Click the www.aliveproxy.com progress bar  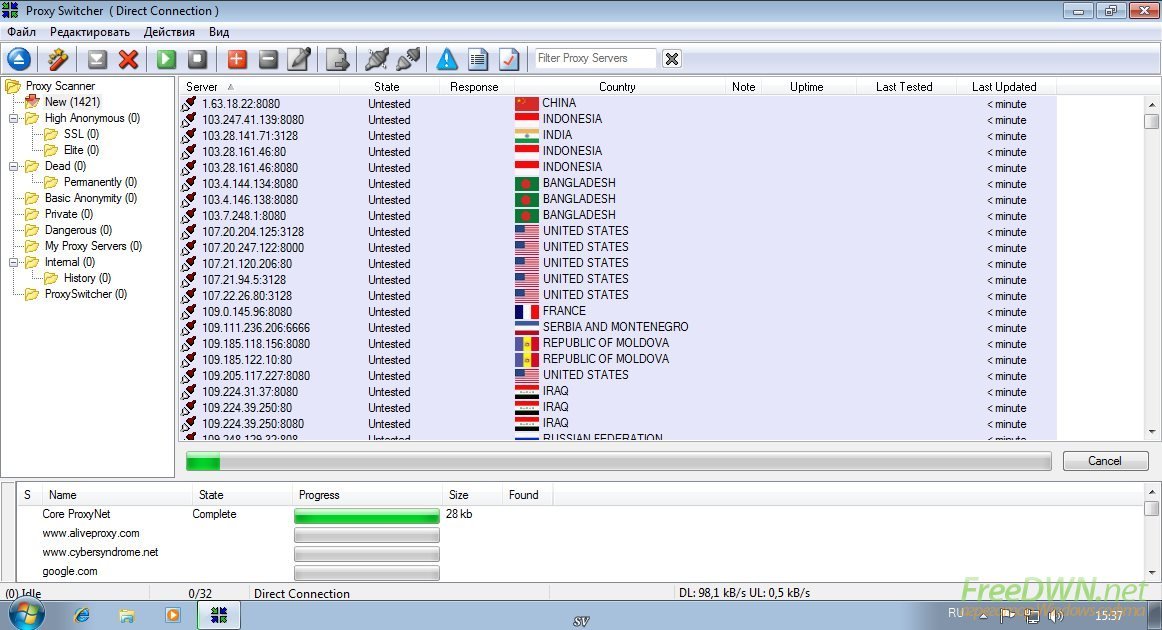(367, 534)
